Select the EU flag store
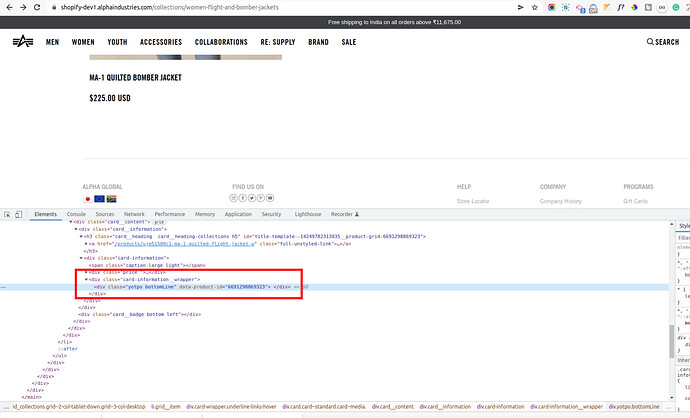This screenshot has height=418, width=690. pos(99,199)
